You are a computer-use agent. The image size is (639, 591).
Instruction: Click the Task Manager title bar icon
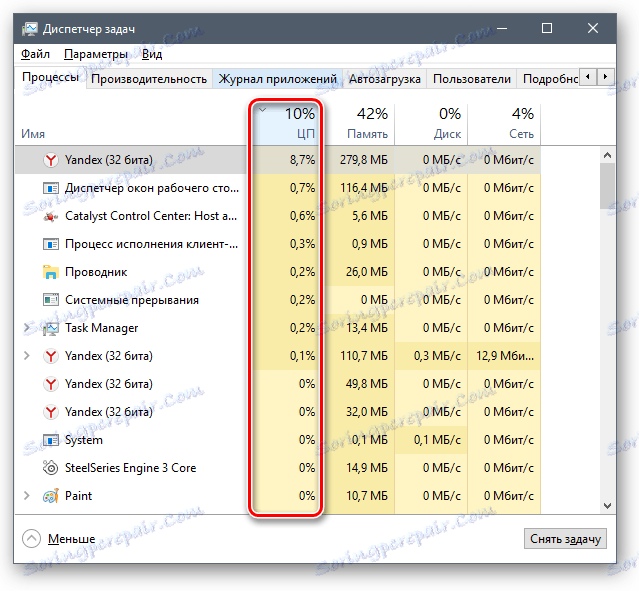click(29, 29)
